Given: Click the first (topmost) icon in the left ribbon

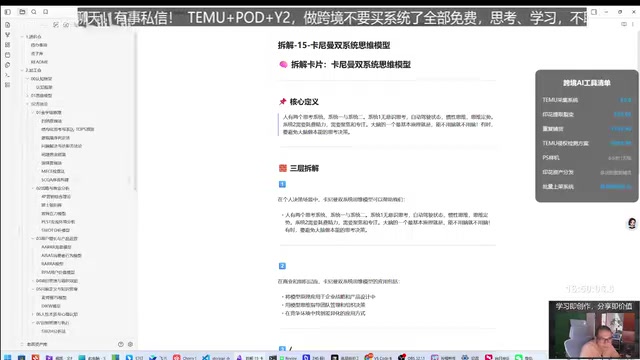Looking at the screenshot, I should tap(7, 25).
